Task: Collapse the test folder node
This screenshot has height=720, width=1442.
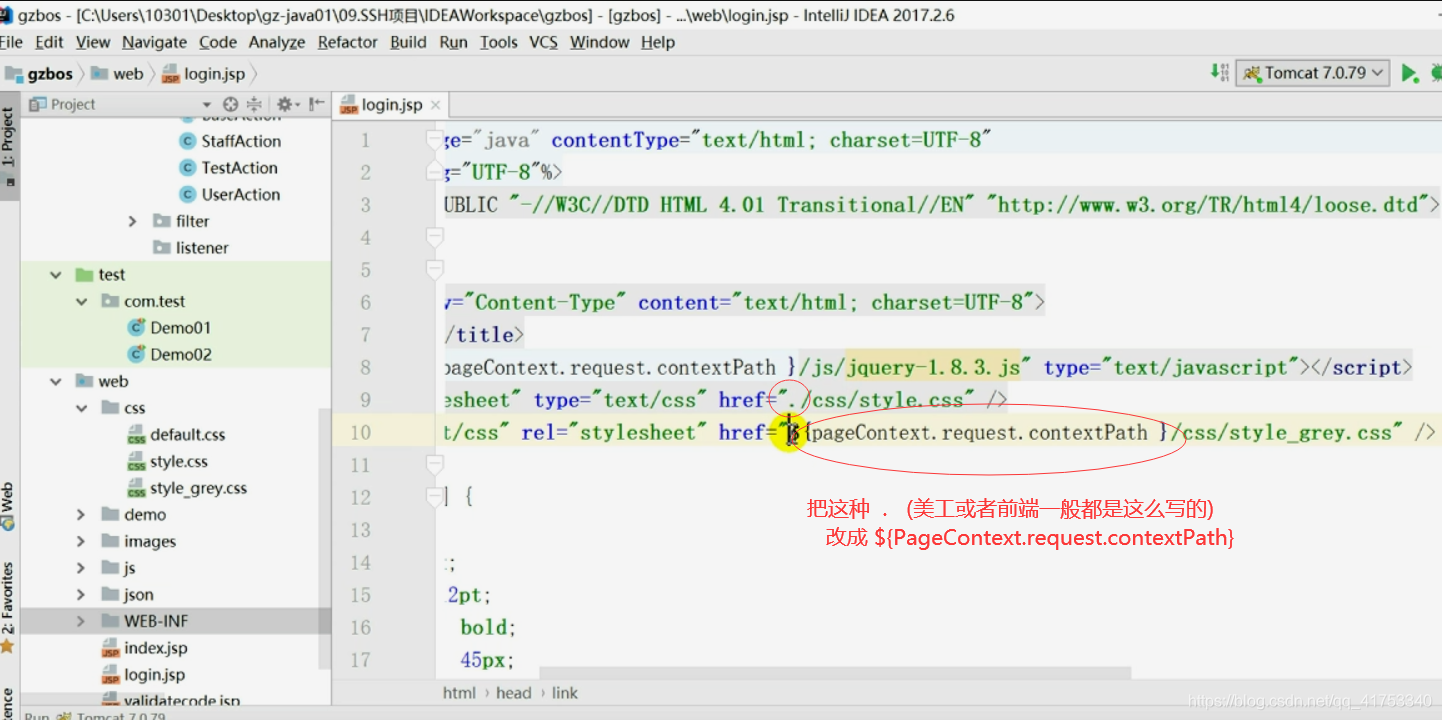Action: click(x=56, y=274)
